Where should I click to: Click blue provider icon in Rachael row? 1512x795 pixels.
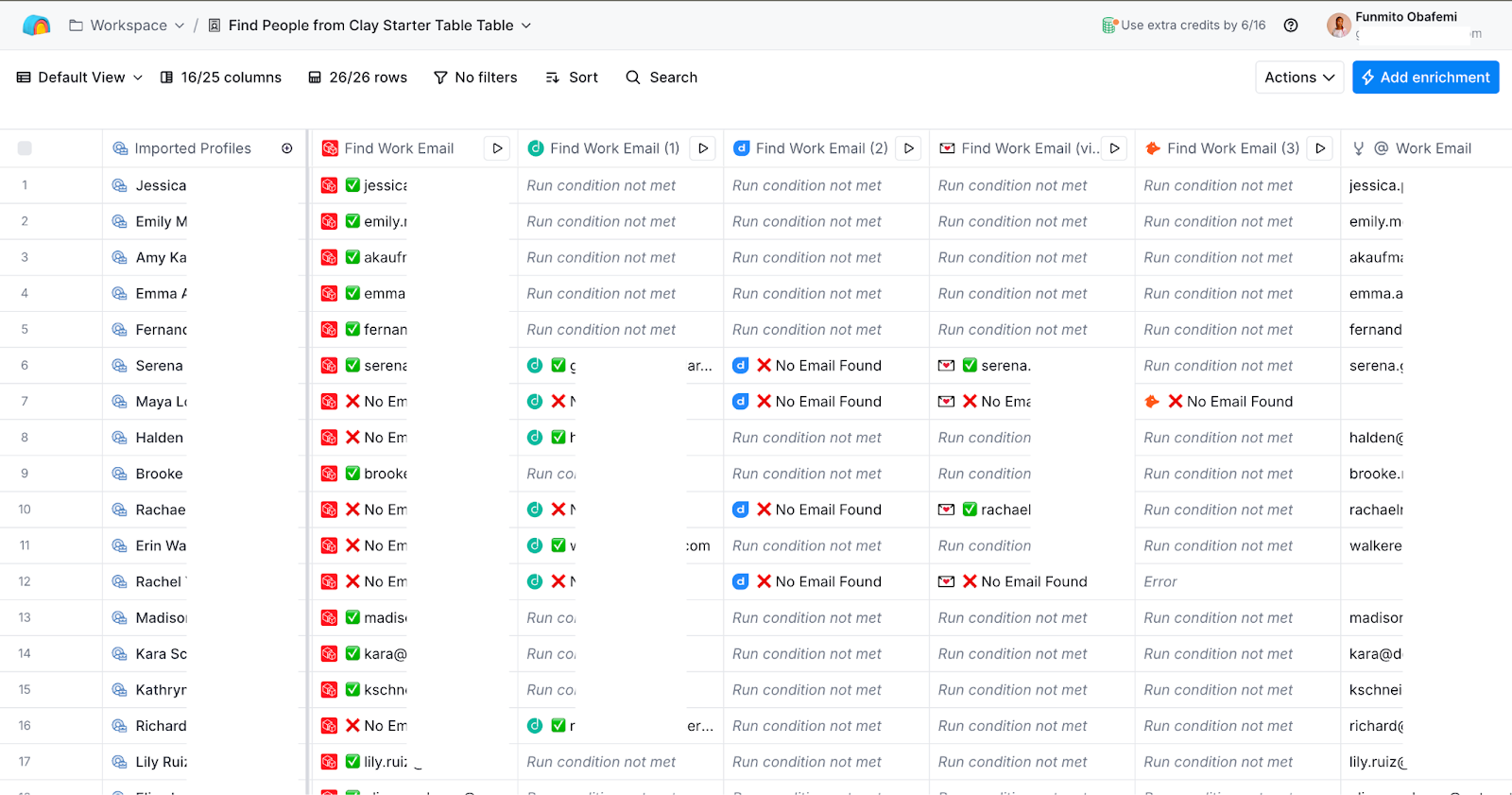(x=741, y=510)
